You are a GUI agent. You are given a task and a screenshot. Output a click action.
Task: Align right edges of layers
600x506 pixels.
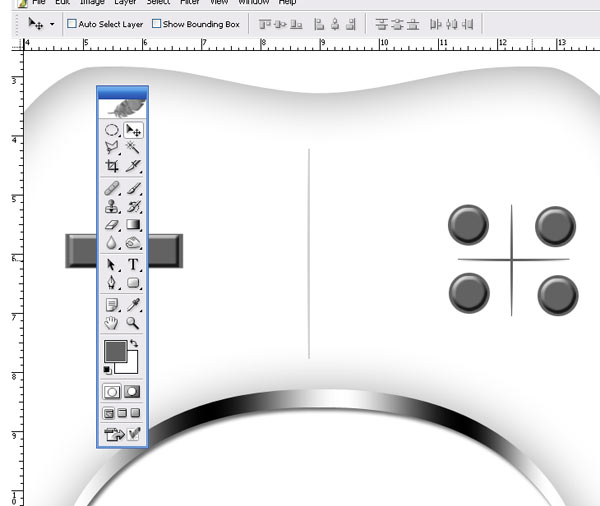[x=351, y=24]
